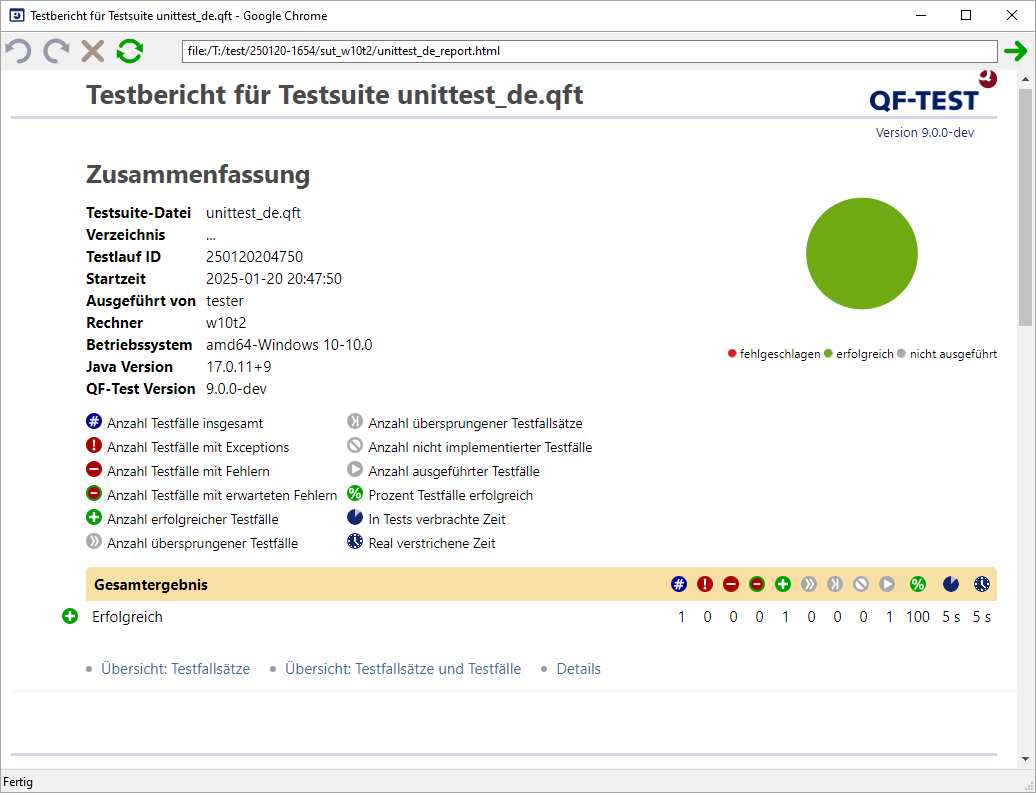Click percent column icon in Gesamtergebnis header
The image size is (1036, 793).
click(918, 584)
